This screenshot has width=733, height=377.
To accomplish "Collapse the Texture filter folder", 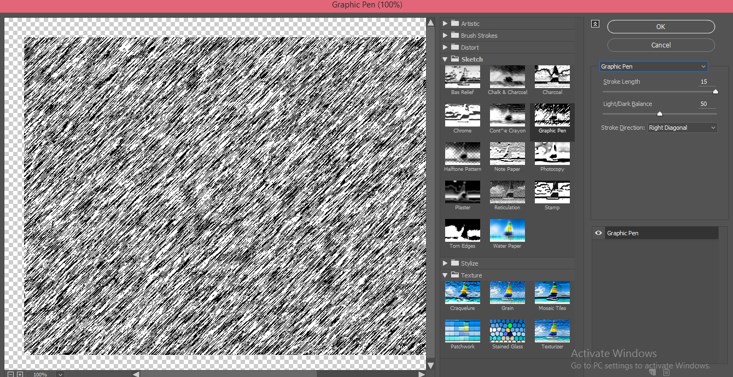I will (x=445, y=276).
